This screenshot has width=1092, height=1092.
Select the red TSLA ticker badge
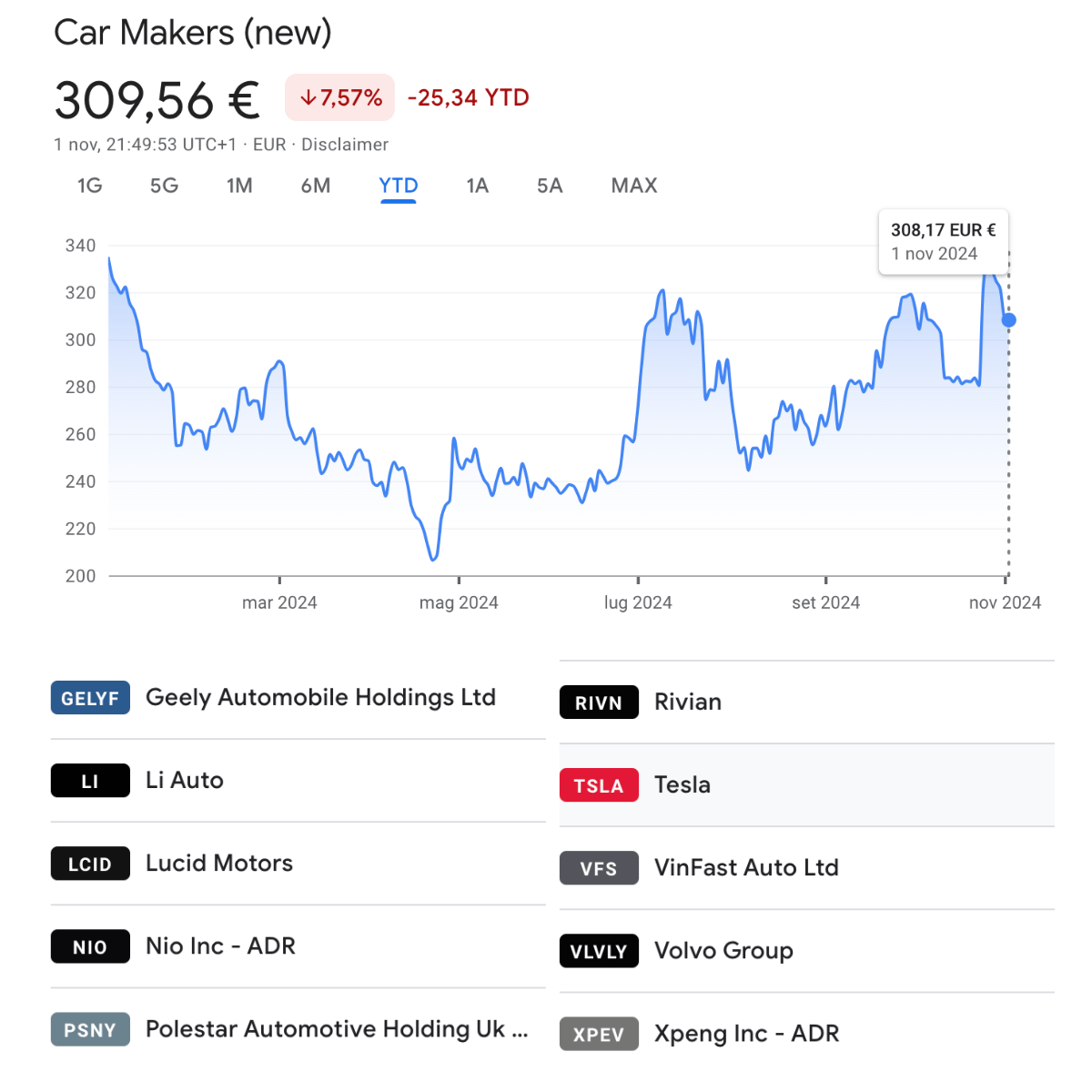pyautogui.click(x=599, y=785)
